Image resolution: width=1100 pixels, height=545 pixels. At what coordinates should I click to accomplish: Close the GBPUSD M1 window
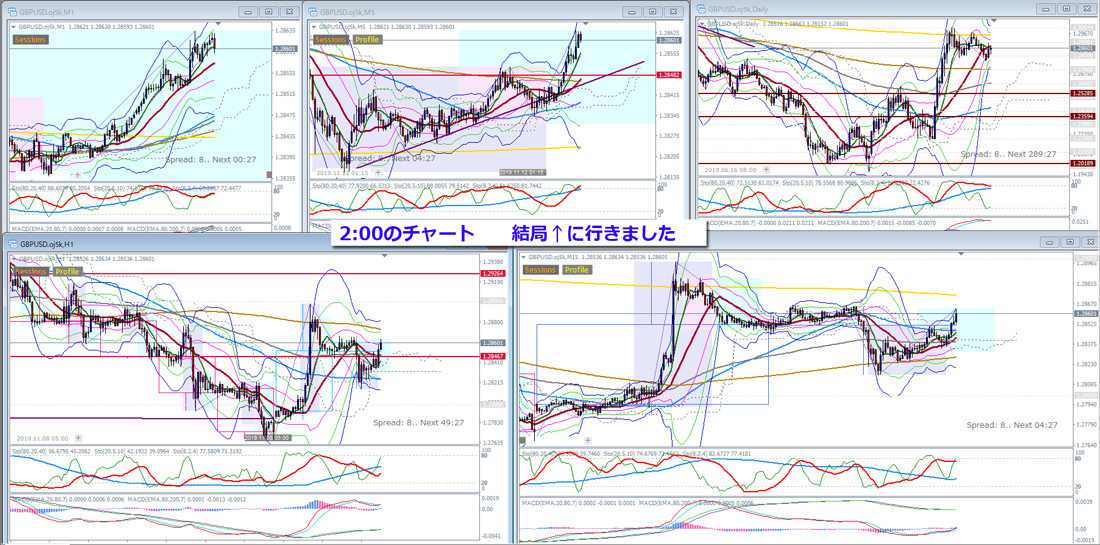click(x=288, y=11)
